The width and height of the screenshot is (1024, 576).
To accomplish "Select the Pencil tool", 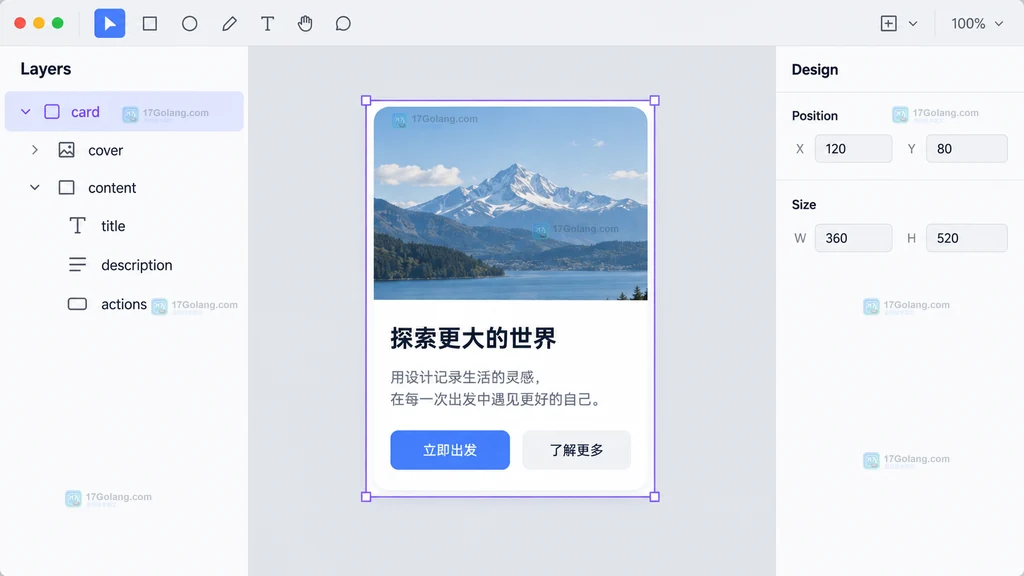I will pos(229,24).
